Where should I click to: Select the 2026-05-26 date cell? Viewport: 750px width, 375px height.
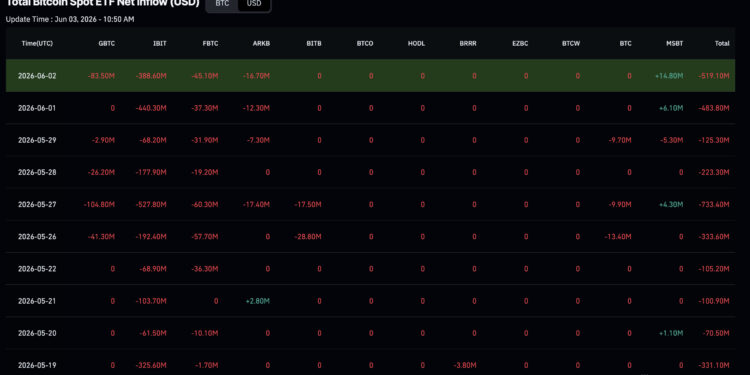(37, 237)
